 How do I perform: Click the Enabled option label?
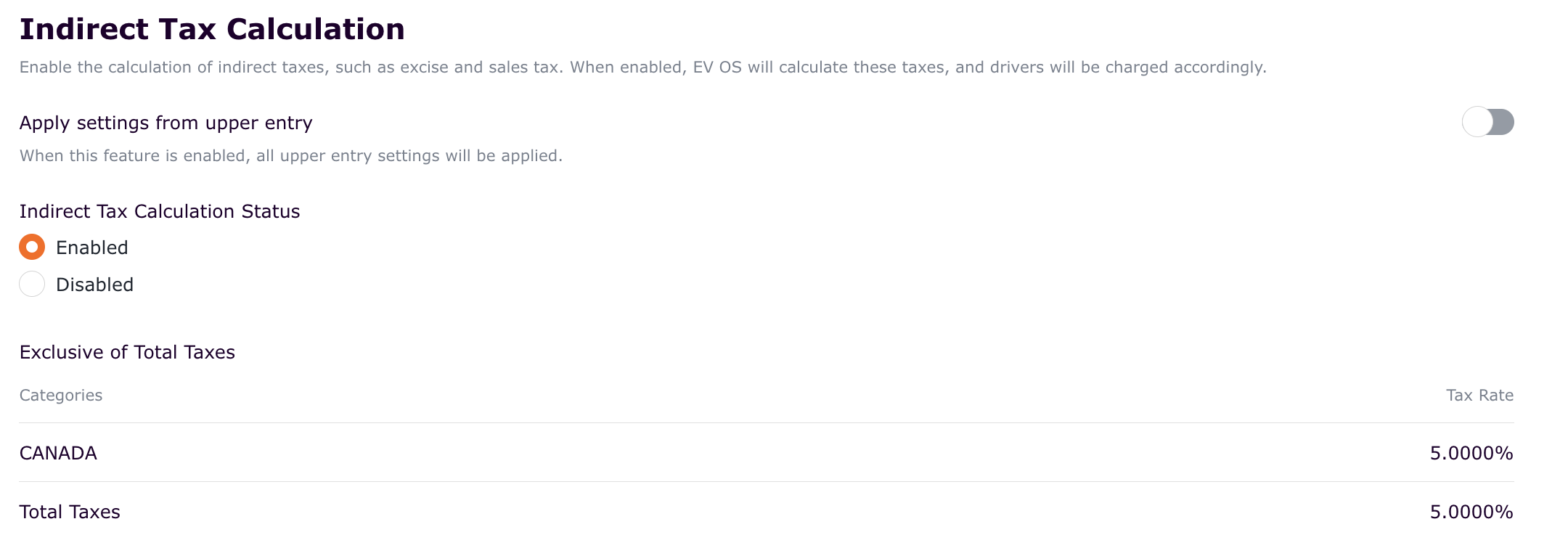coord(92,248)
